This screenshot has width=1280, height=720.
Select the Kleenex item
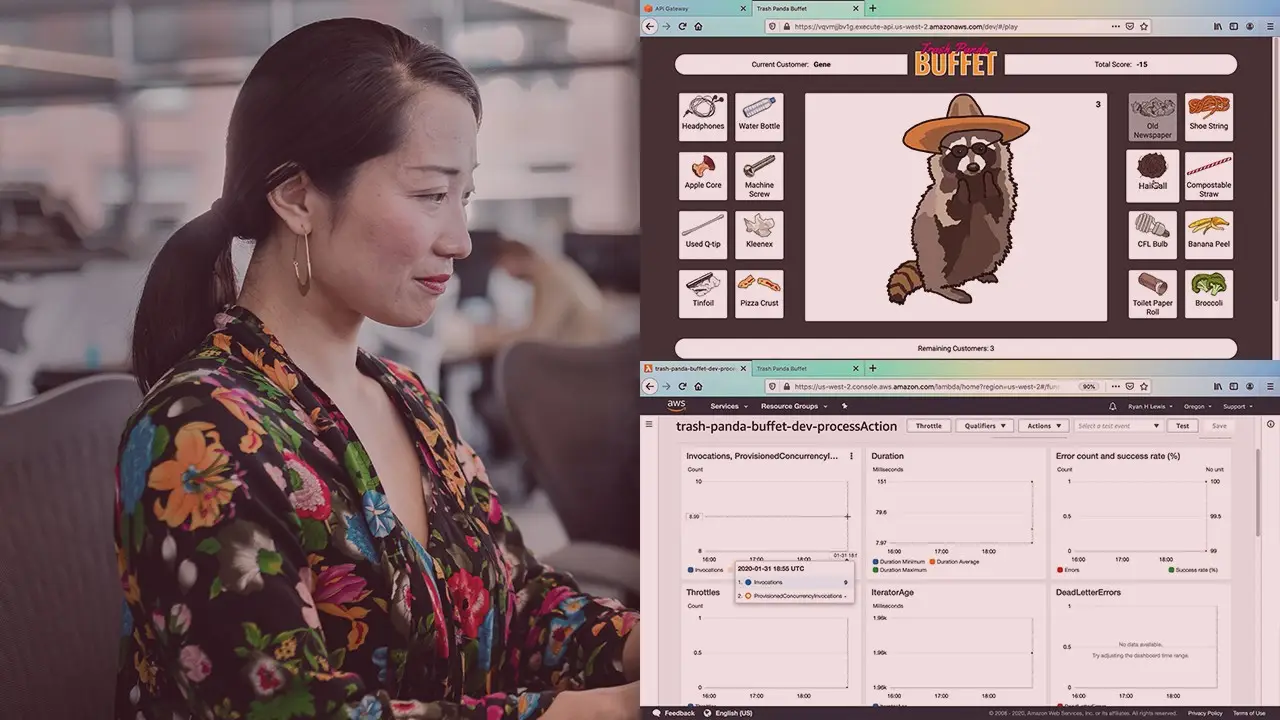point(759,235)
